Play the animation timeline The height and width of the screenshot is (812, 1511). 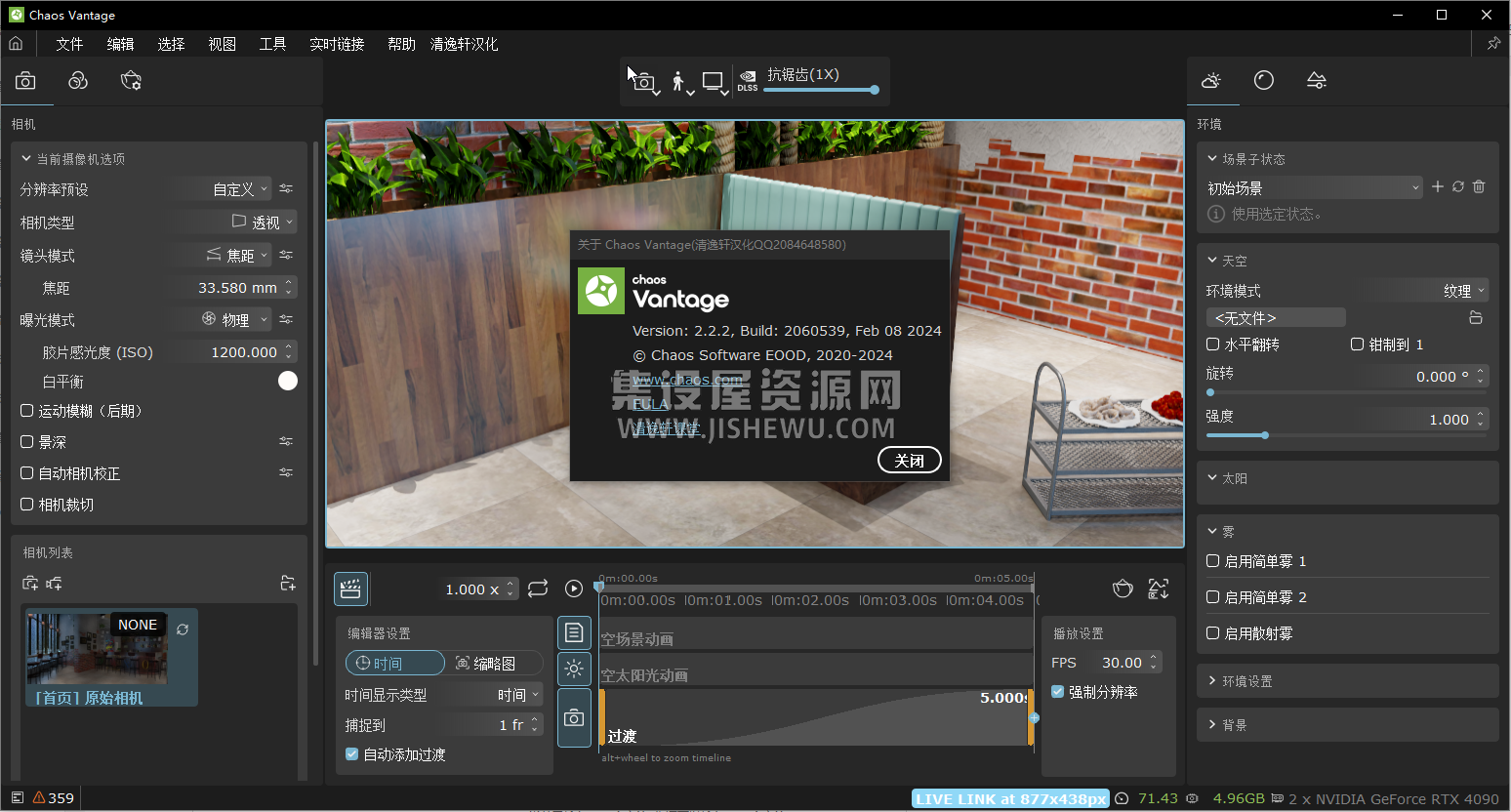(x=574, y=589)
